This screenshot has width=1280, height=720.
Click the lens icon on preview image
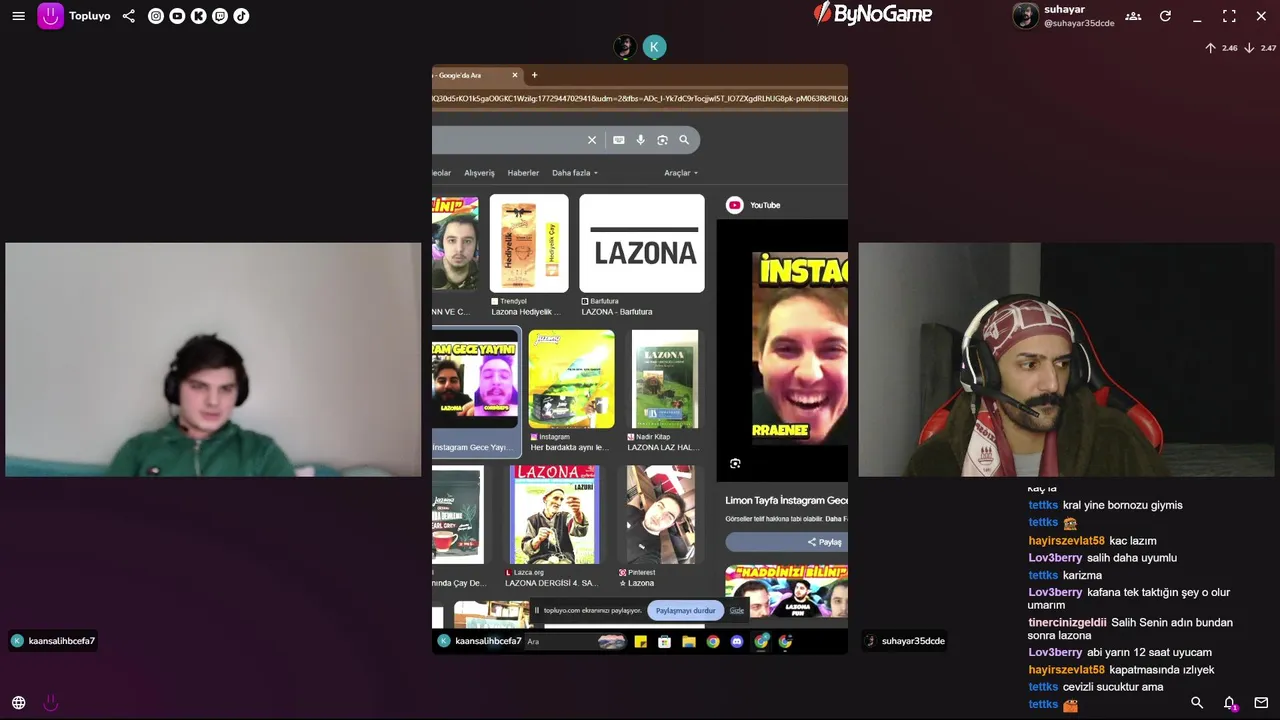[x=735, y=463]
